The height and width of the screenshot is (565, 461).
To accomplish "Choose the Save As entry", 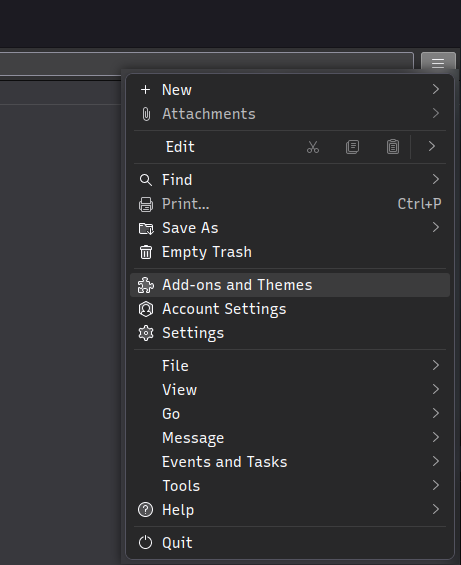I will [290, 228].
